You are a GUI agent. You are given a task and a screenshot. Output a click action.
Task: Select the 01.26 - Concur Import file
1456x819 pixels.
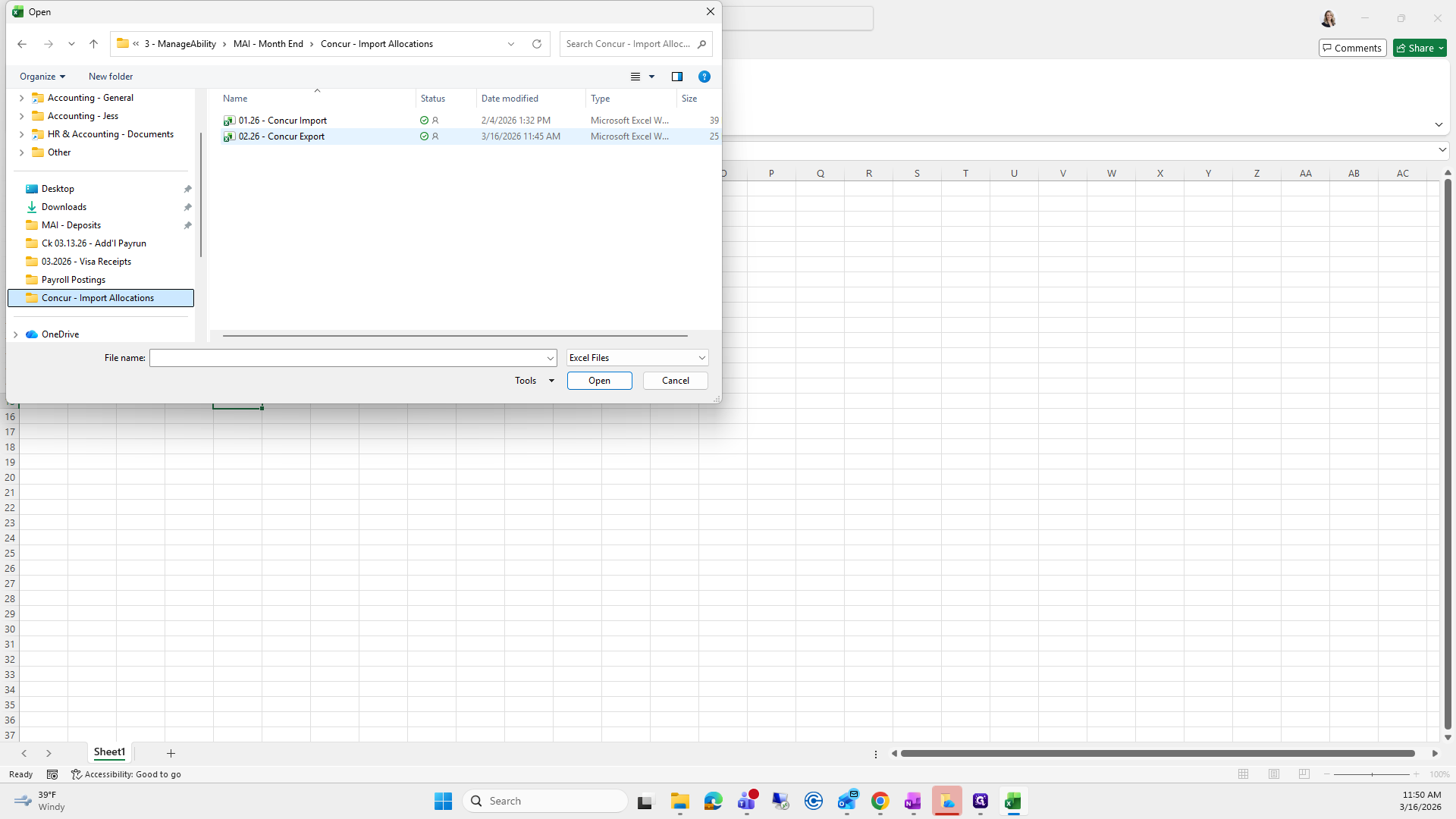[x=282, y=121]
